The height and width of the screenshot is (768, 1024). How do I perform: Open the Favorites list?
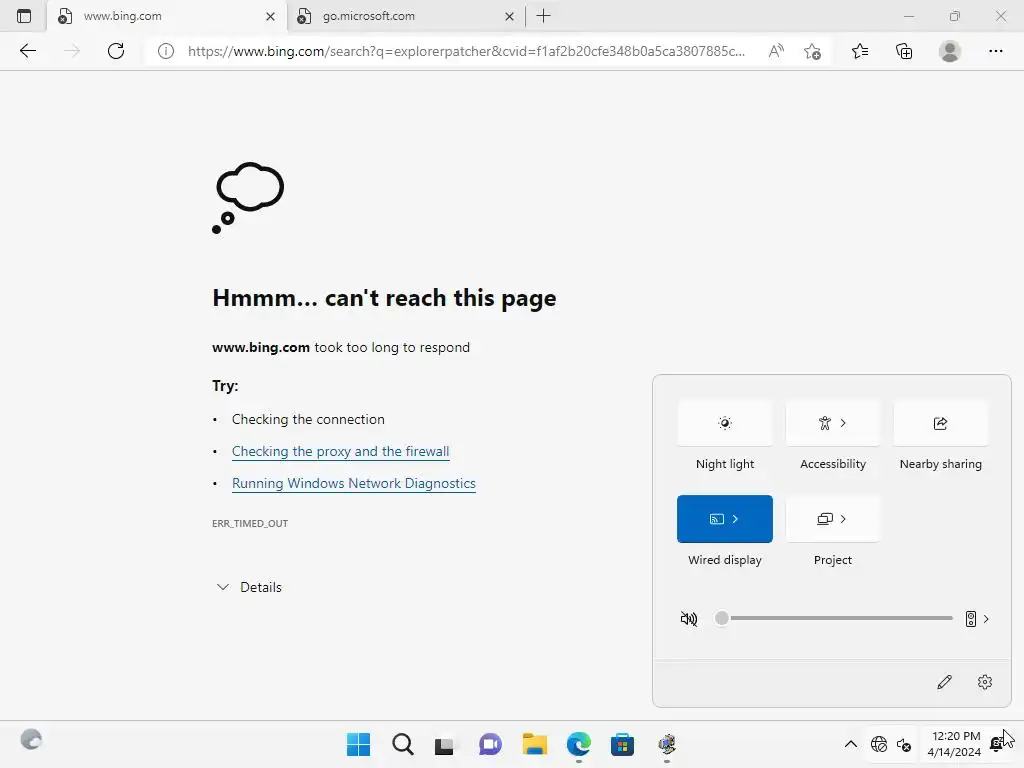(x=860, y=51)
